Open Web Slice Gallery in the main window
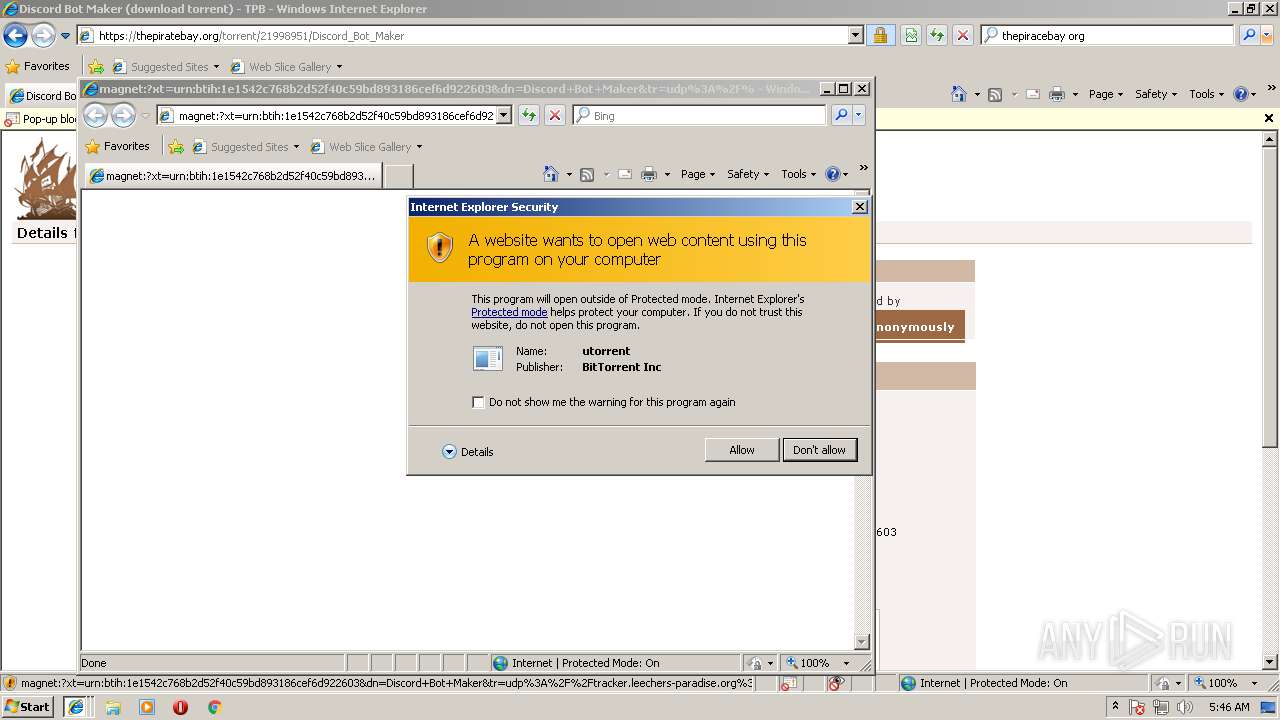The height and width of the screenshot is (720, 1280). tap(289, 67)
